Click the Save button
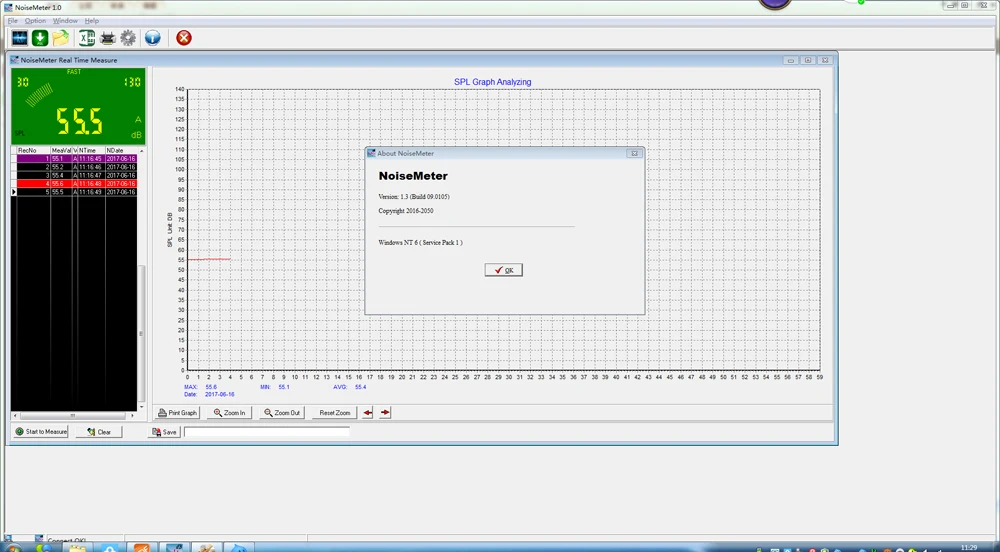 (165, 432)
